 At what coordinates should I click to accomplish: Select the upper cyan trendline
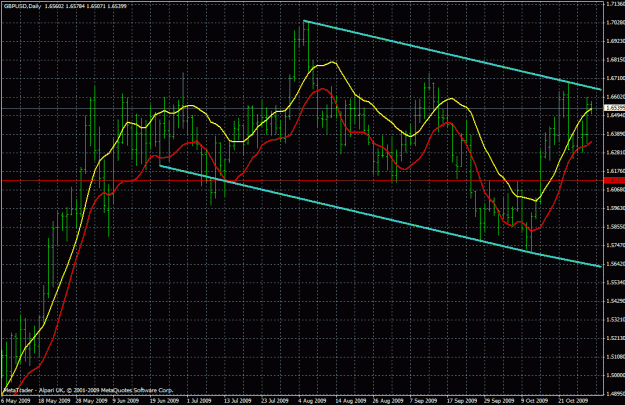click(452, 55)
